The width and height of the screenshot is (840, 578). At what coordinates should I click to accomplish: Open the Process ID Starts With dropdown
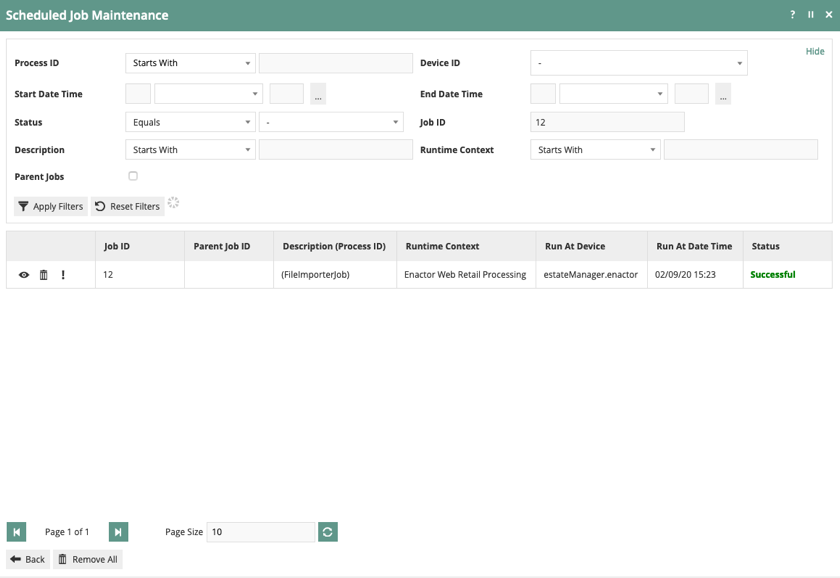click(x=190, y=63)
